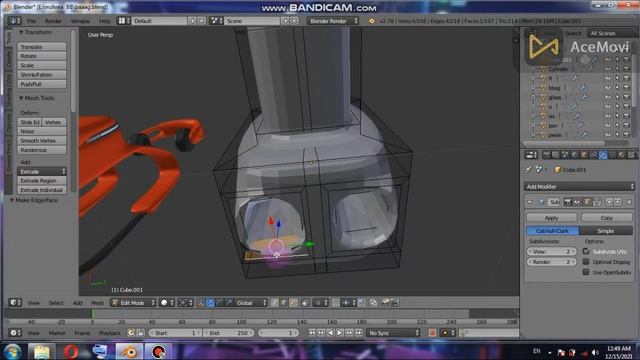Open the Global orientation dropdown
The height and width of the screenshot is (360, 640).
click(x=251, y=302)
